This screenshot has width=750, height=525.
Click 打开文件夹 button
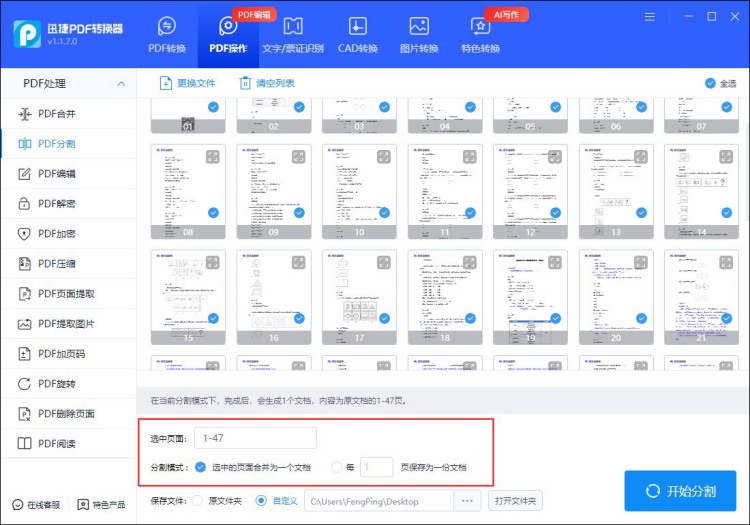(515, 501)
